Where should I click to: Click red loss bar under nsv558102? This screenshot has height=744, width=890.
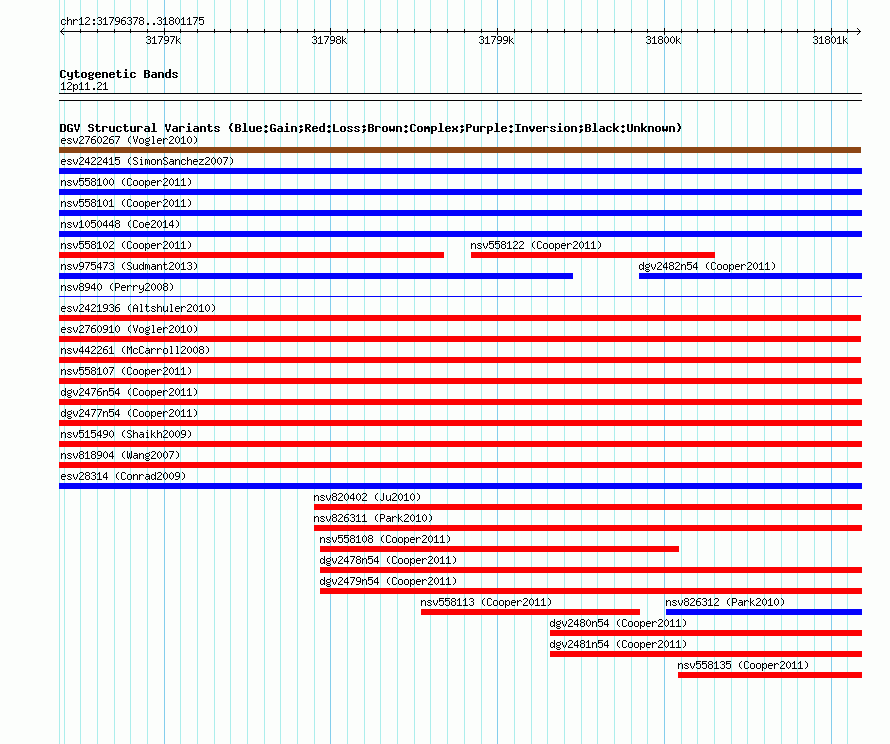point(251,255)
